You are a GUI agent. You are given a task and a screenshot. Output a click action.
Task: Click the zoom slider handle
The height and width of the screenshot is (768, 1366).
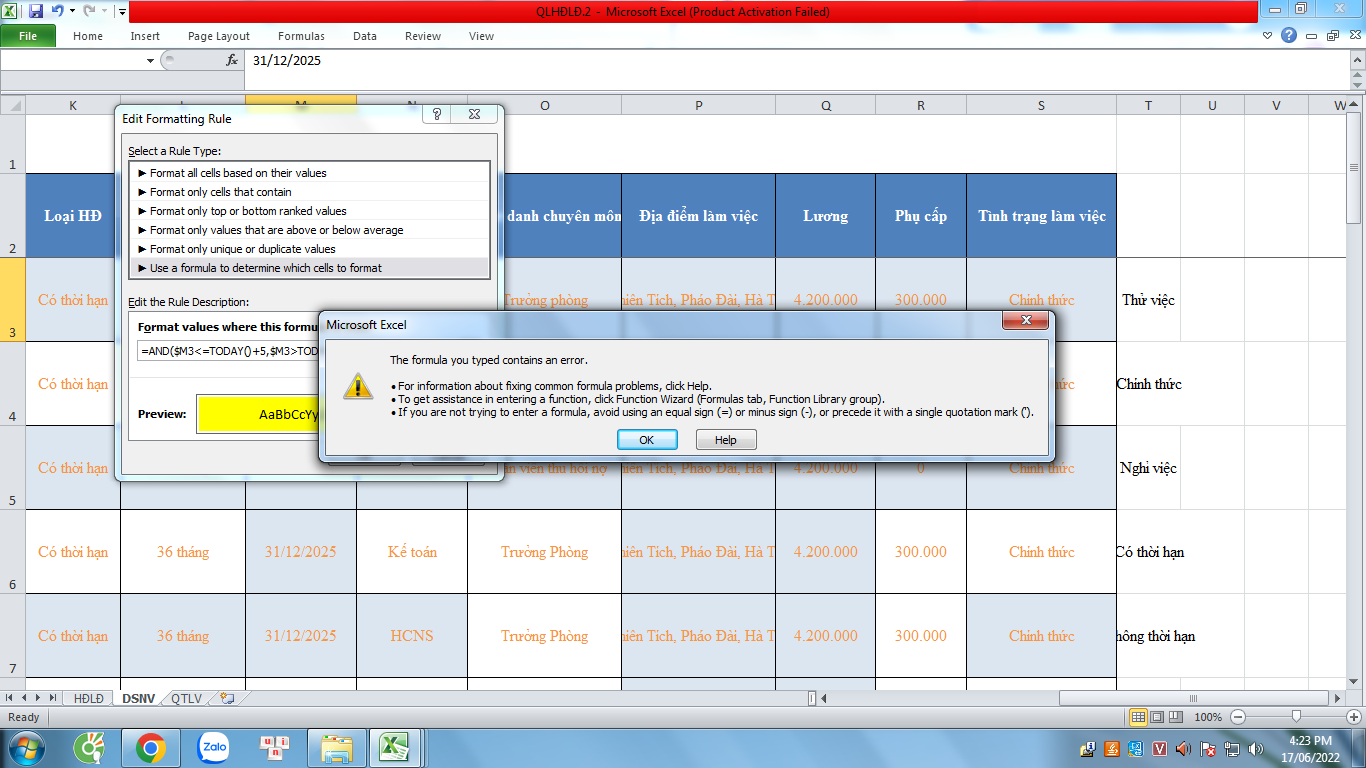click(1297, 717)
